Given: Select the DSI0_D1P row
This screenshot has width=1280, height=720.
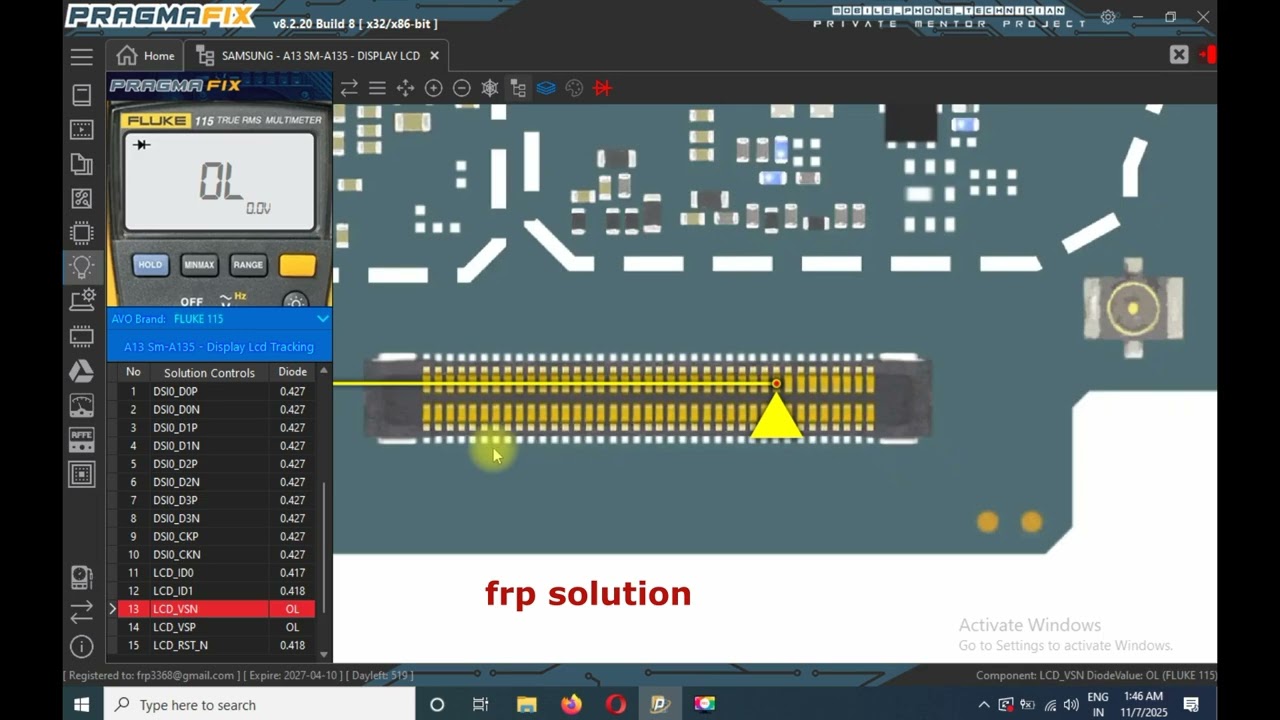Looking at the screenshot, I should click(x=216, y=428).
